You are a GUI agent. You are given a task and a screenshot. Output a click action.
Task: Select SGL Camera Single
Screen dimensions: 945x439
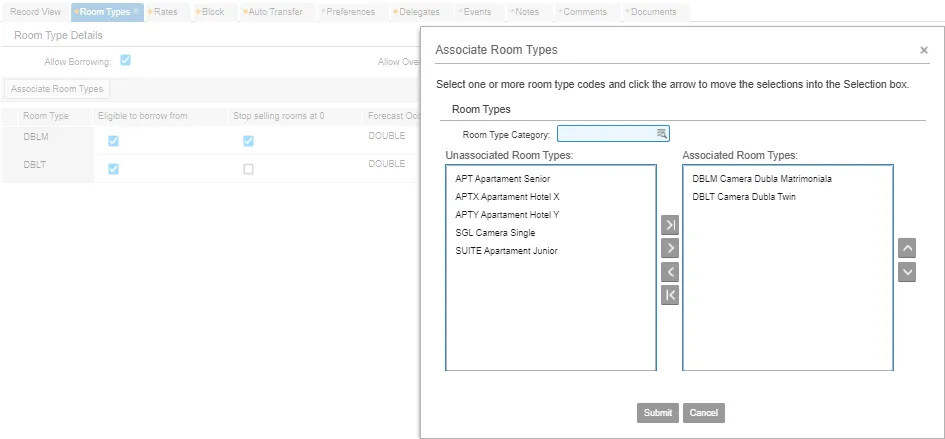point(495,233)
